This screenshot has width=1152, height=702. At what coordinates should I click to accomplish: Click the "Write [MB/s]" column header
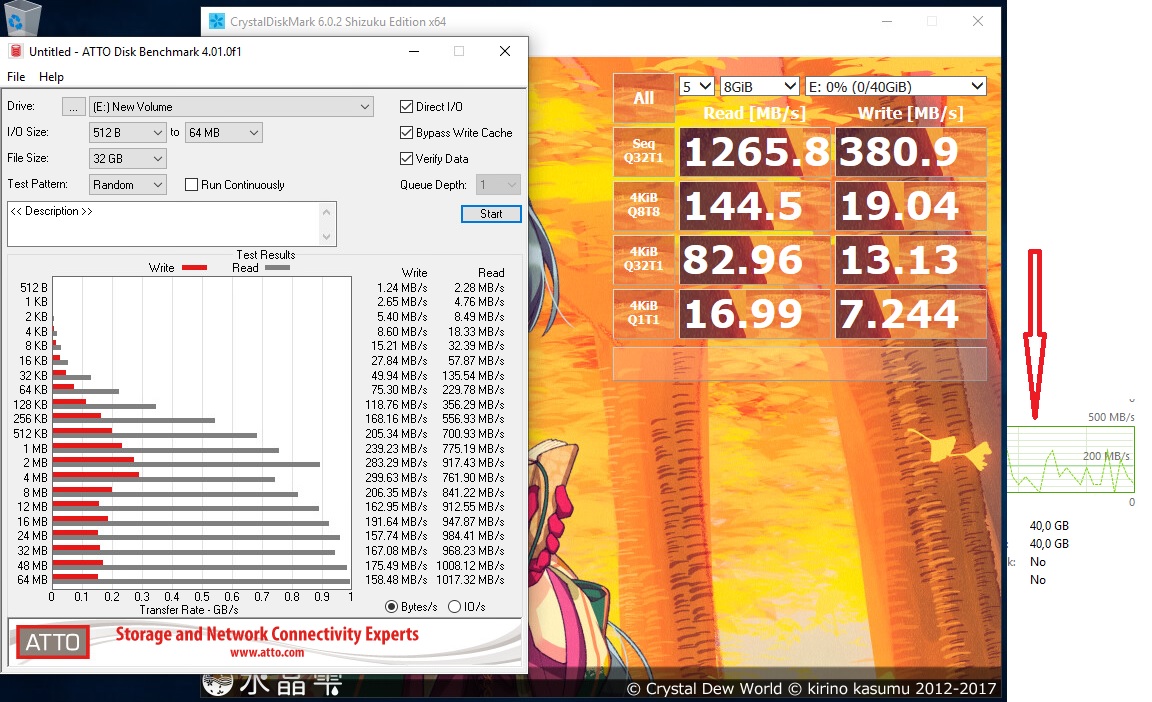[x=910, y=113]
